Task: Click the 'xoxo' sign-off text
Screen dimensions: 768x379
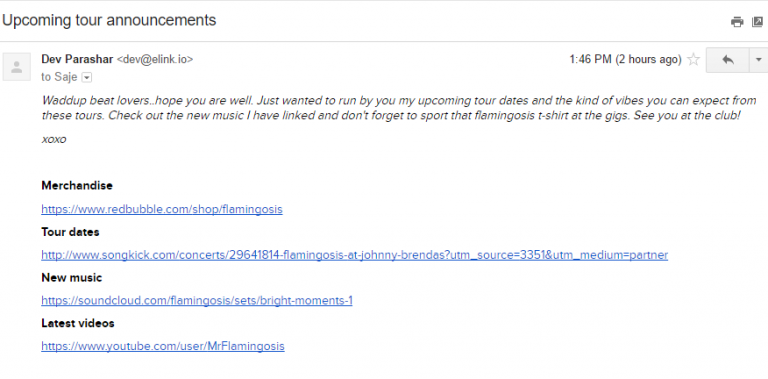Action: (54, 140)
